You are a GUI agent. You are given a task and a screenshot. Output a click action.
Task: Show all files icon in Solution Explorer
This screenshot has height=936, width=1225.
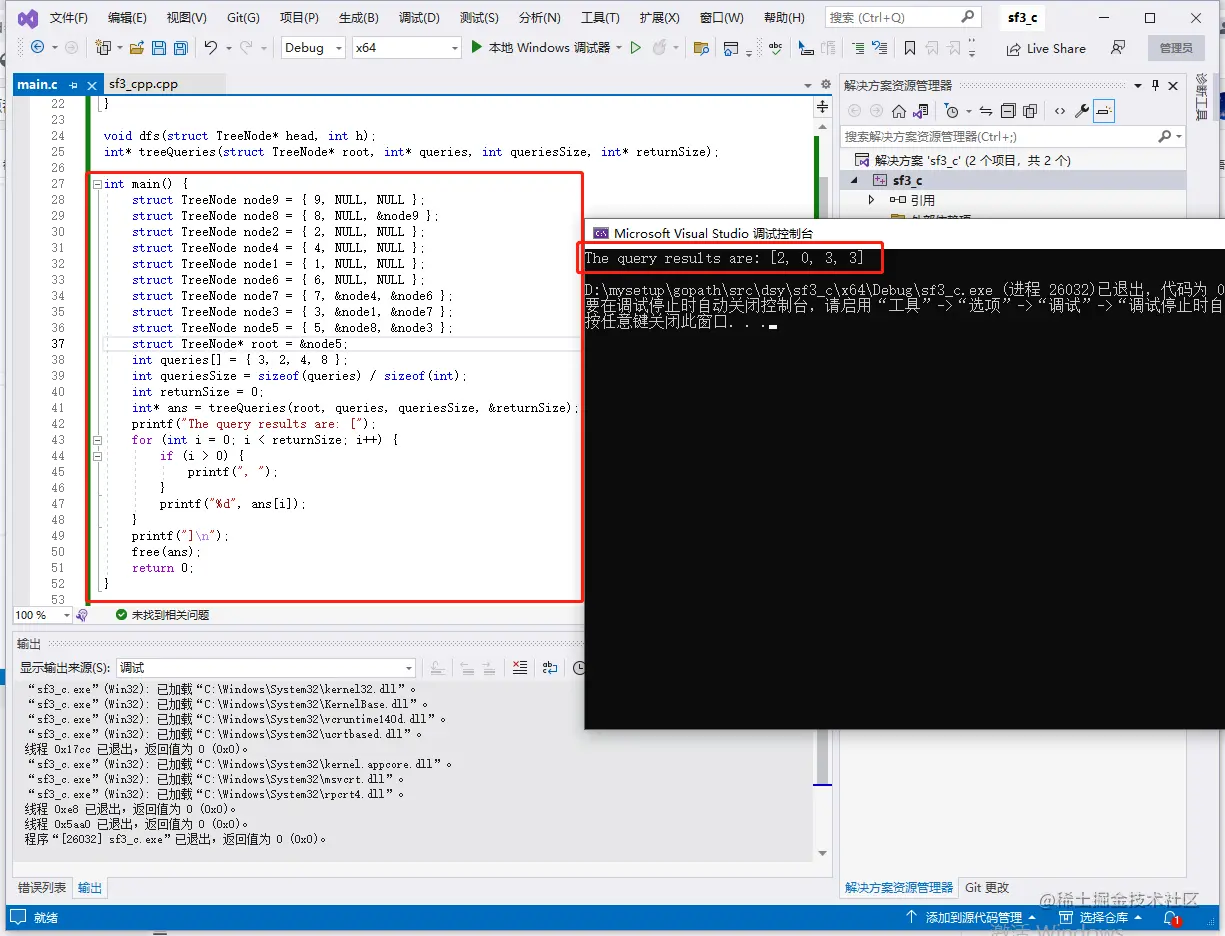click(1030, 111)
